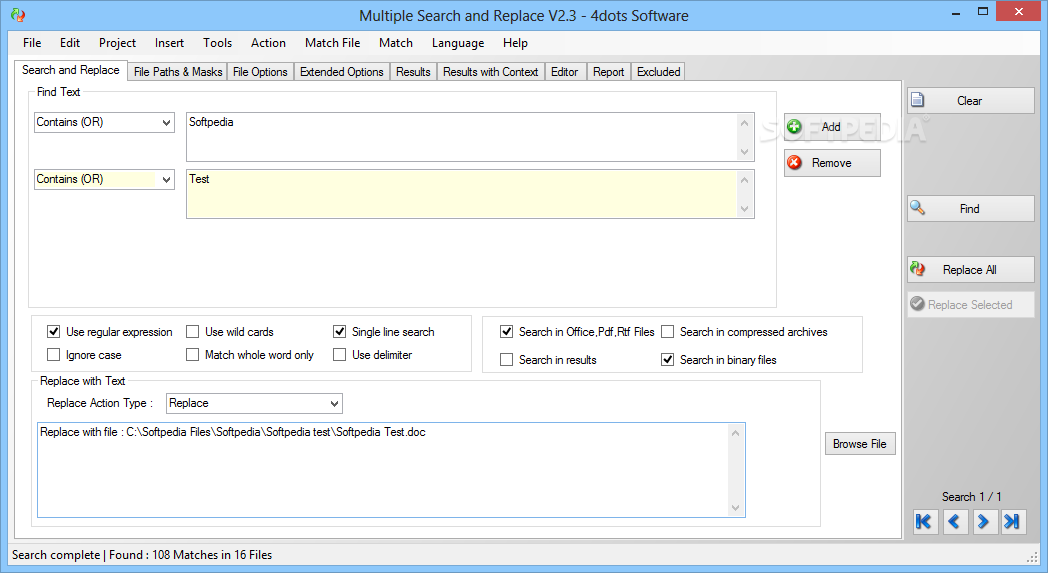
Task: Show the Excluded tab
Action: coord(658,72)
